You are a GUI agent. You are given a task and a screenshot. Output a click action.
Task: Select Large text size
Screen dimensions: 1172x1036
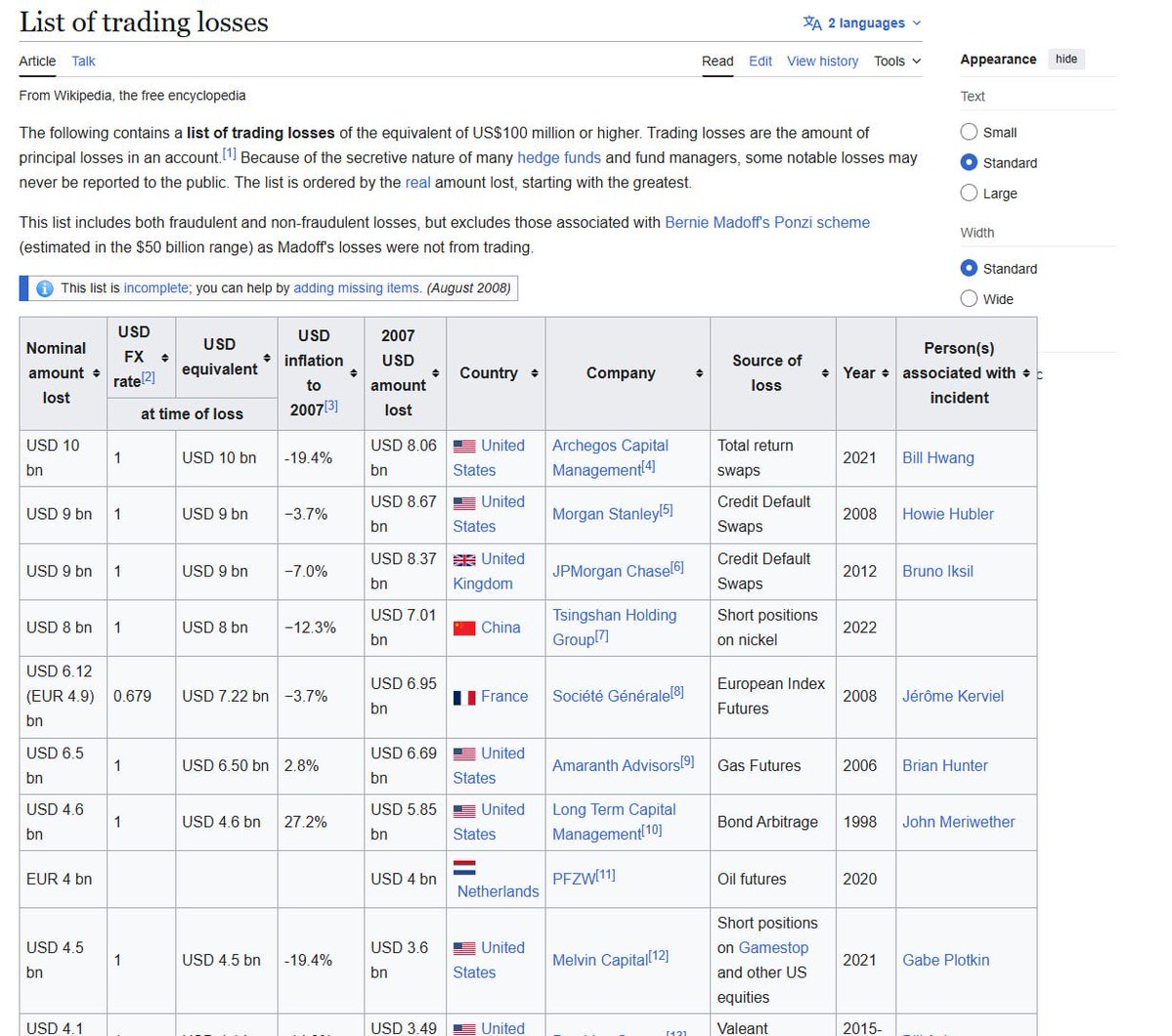coord(969,193)
